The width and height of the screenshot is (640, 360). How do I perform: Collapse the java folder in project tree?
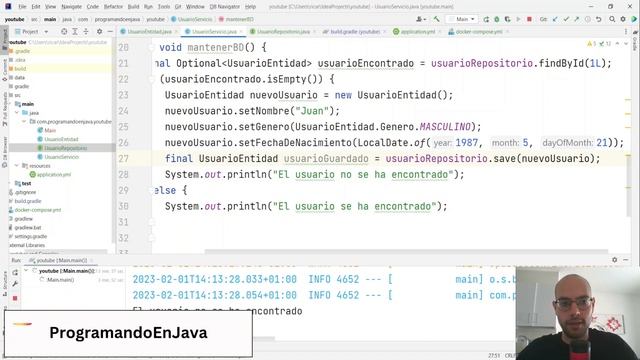17,113
